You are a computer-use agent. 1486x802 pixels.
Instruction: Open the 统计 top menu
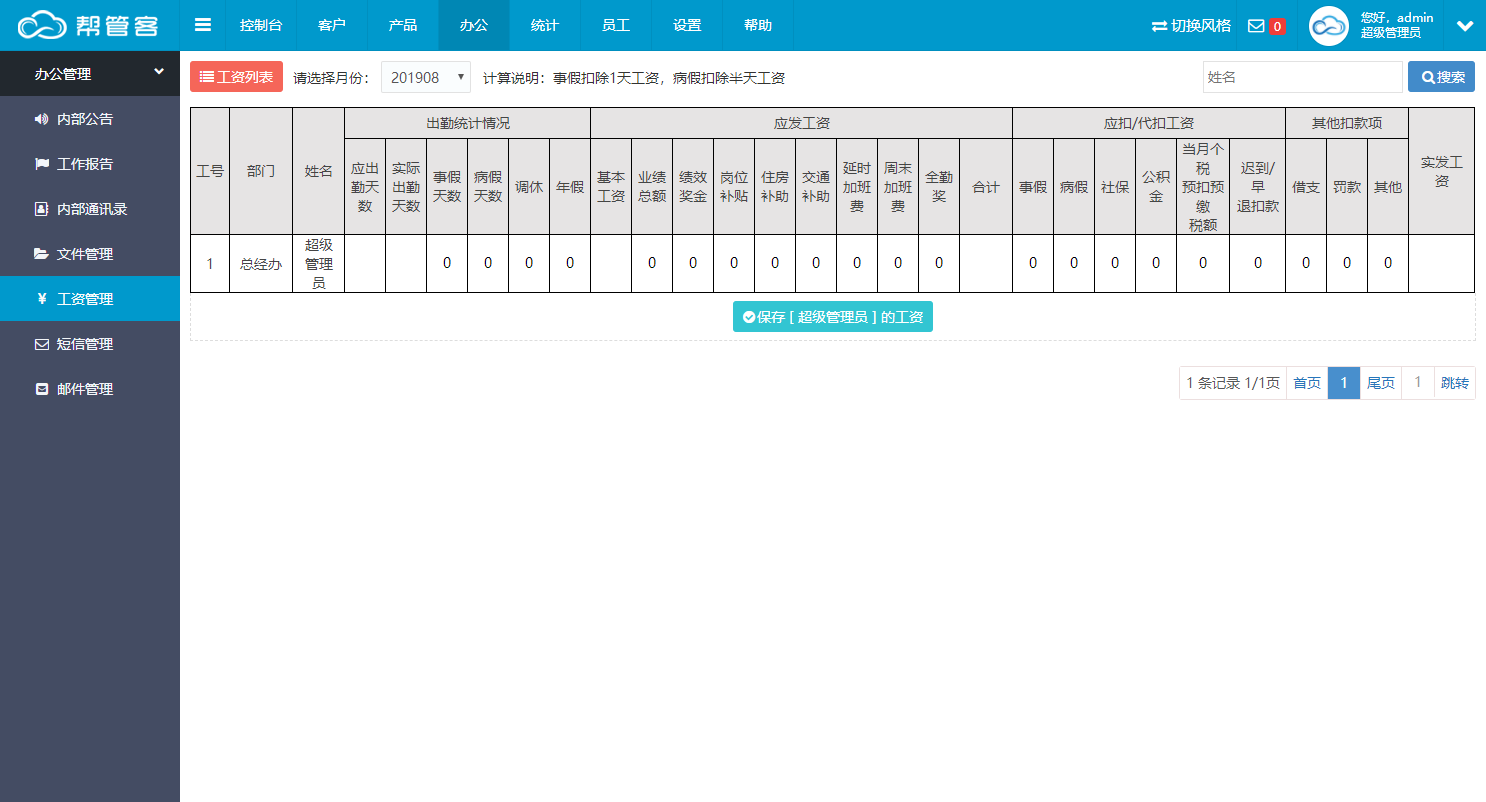[545, 25]
